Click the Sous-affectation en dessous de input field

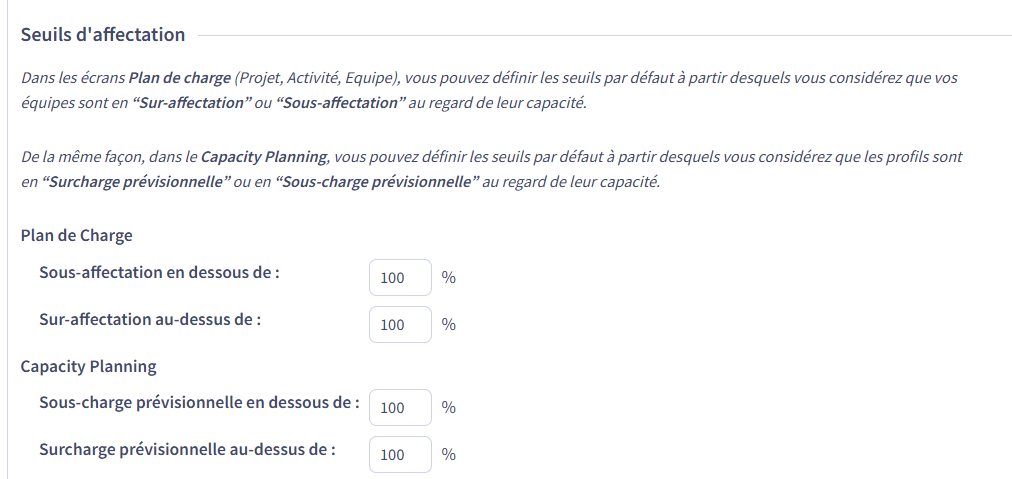click(x=400, y=278)
